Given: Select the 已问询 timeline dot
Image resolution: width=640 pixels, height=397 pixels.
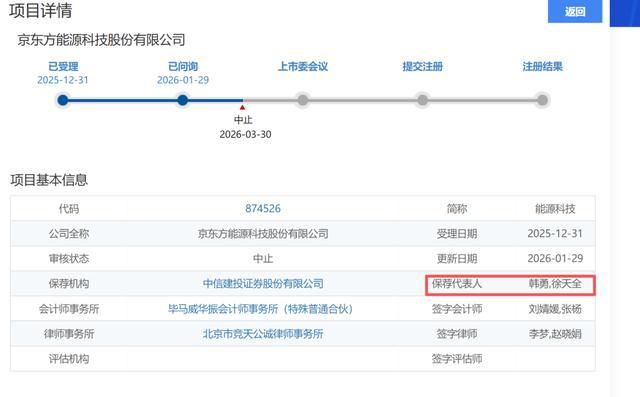Looking at the screenshot, I should coord(183,100).
